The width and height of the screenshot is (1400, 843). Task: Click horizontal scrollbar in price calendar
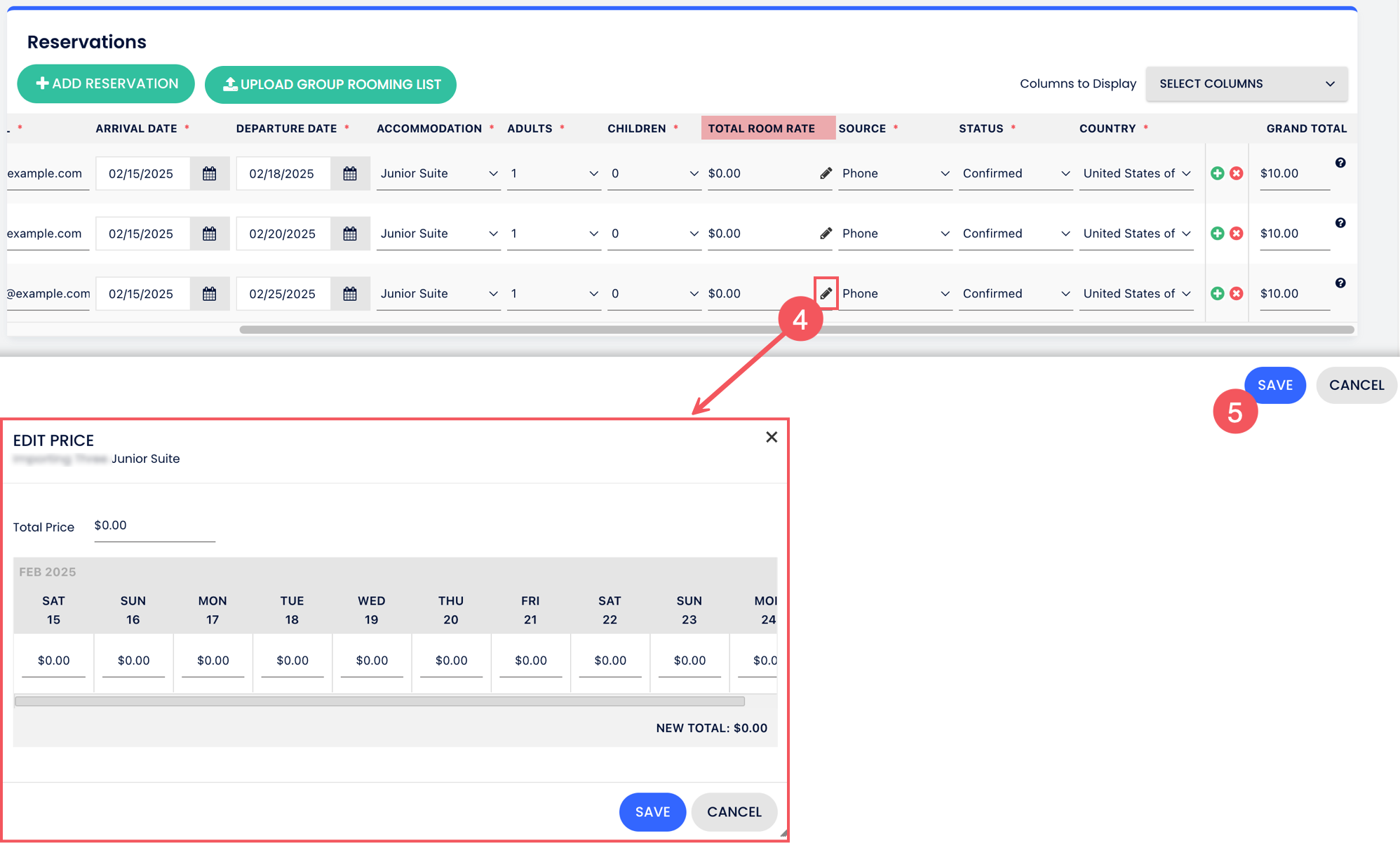[379, 701]
